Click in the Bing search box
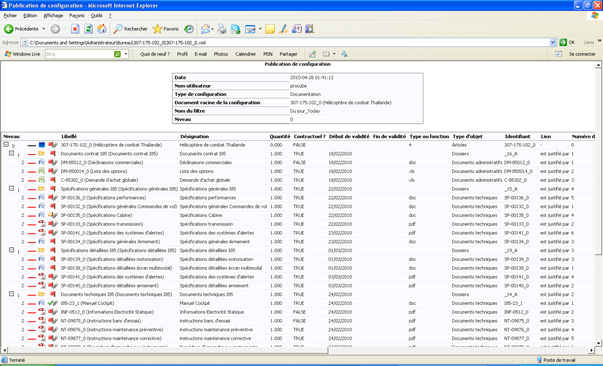This screenshot has width=603, height=366. pyautogui.click(x=80, y=54)
